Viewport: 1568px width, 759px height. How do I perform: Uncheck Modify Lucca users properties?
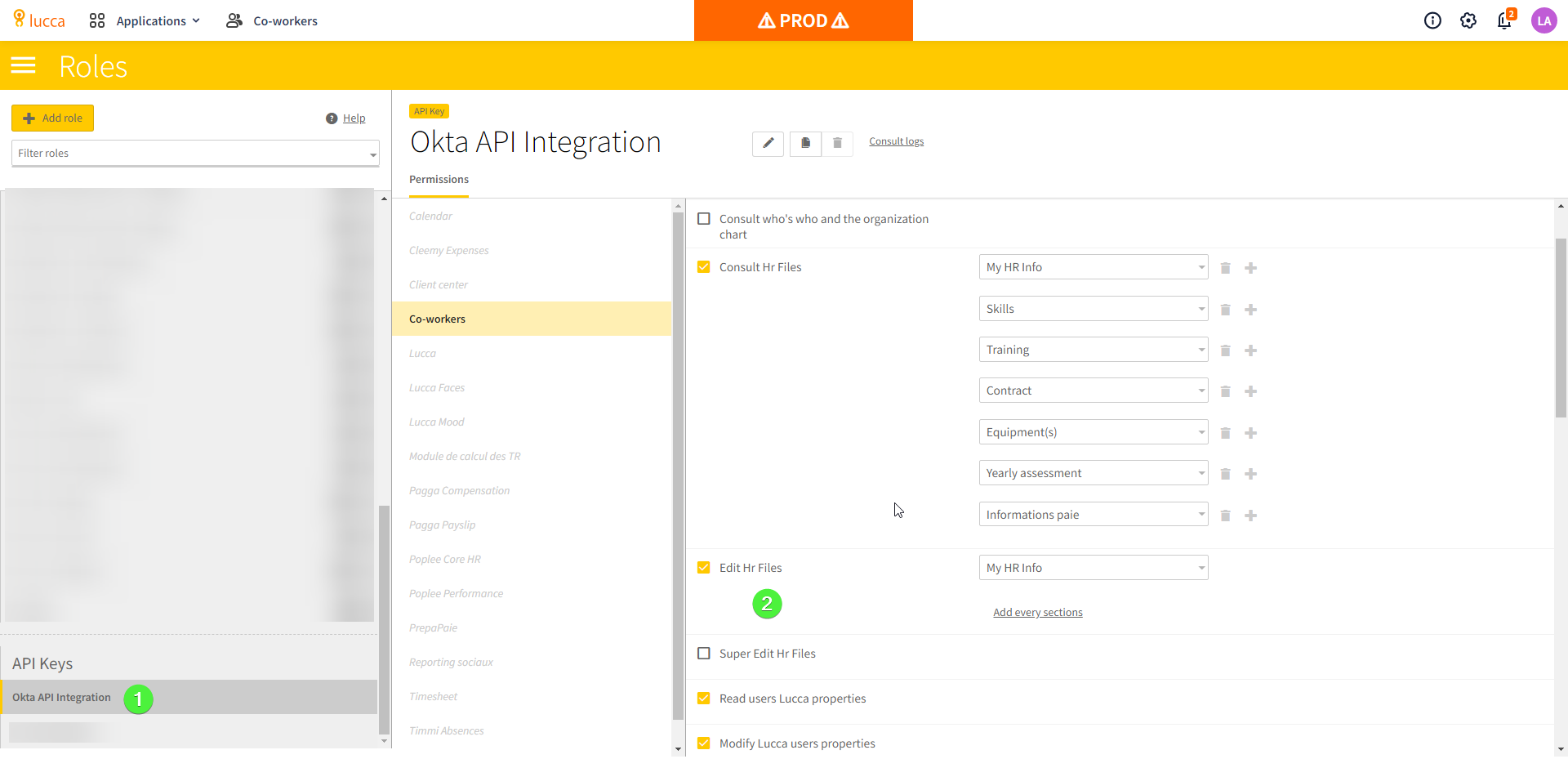point(704,743)
